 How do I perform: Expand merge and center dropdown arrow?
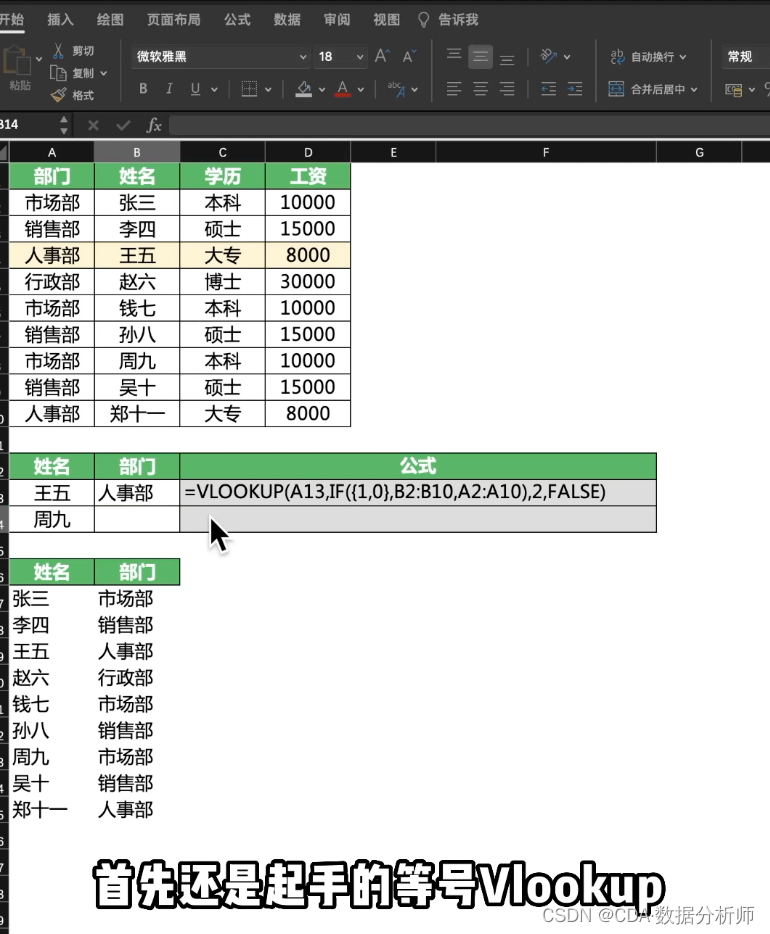[694, 89]
